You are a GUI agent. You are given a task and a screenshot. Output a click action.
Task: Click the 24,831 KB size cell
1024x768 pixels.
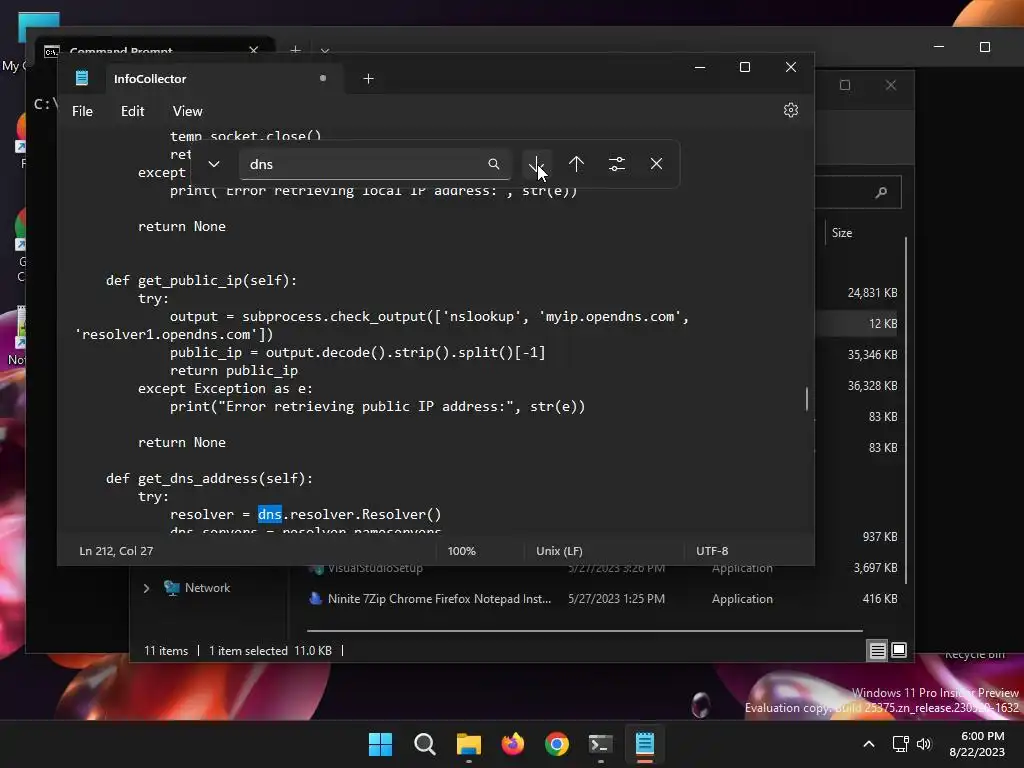872,293
